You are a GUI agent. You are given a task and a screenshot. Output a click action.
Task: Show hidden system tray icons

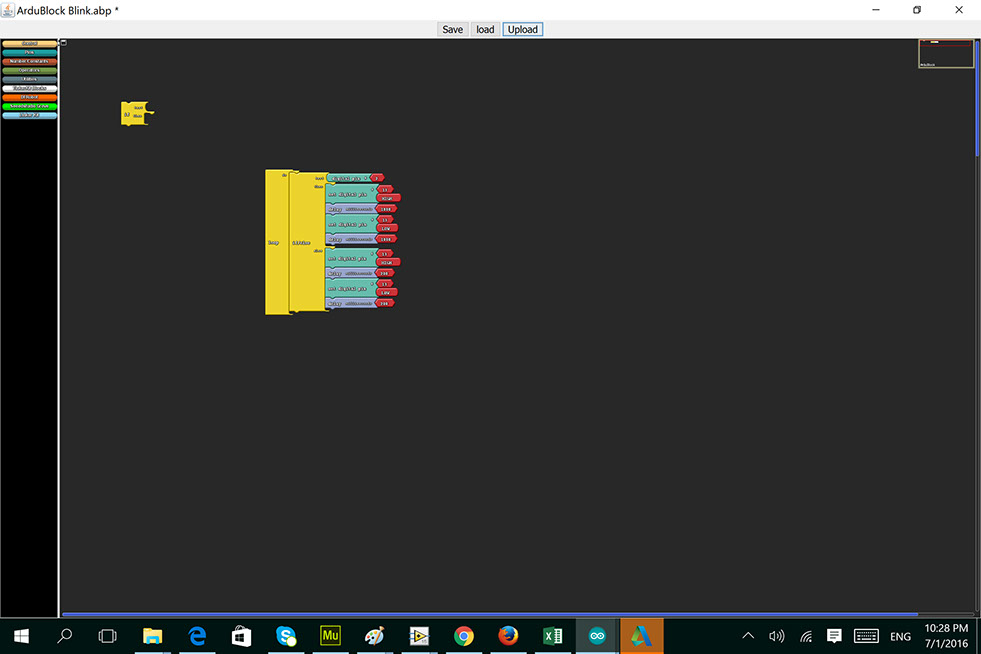click(x=748, y=636)
